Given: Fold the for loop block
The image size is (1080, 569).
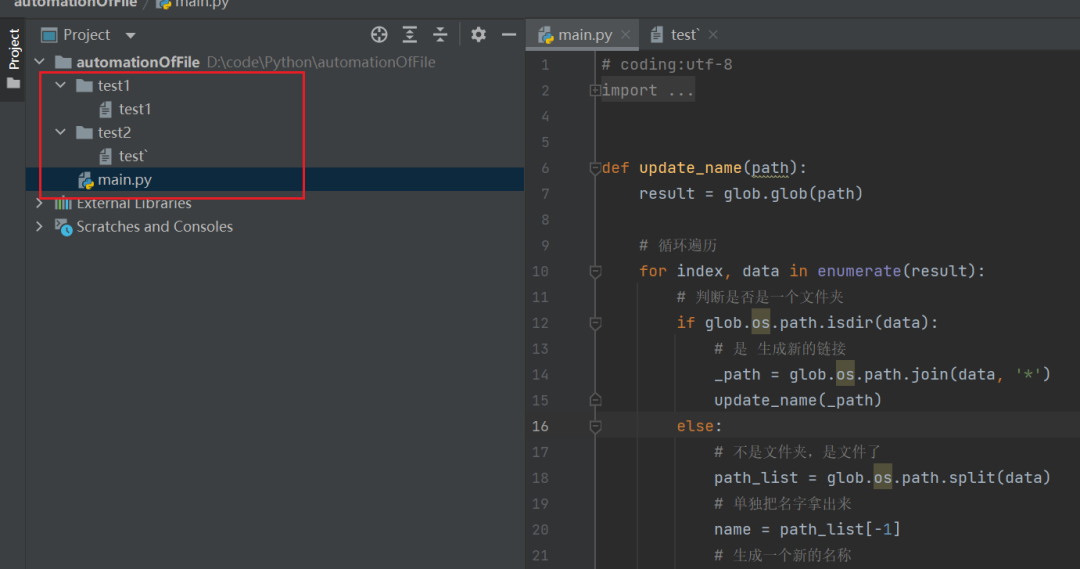Looking at the screenshot, I should pyautogui.click(x=595, y=271).
